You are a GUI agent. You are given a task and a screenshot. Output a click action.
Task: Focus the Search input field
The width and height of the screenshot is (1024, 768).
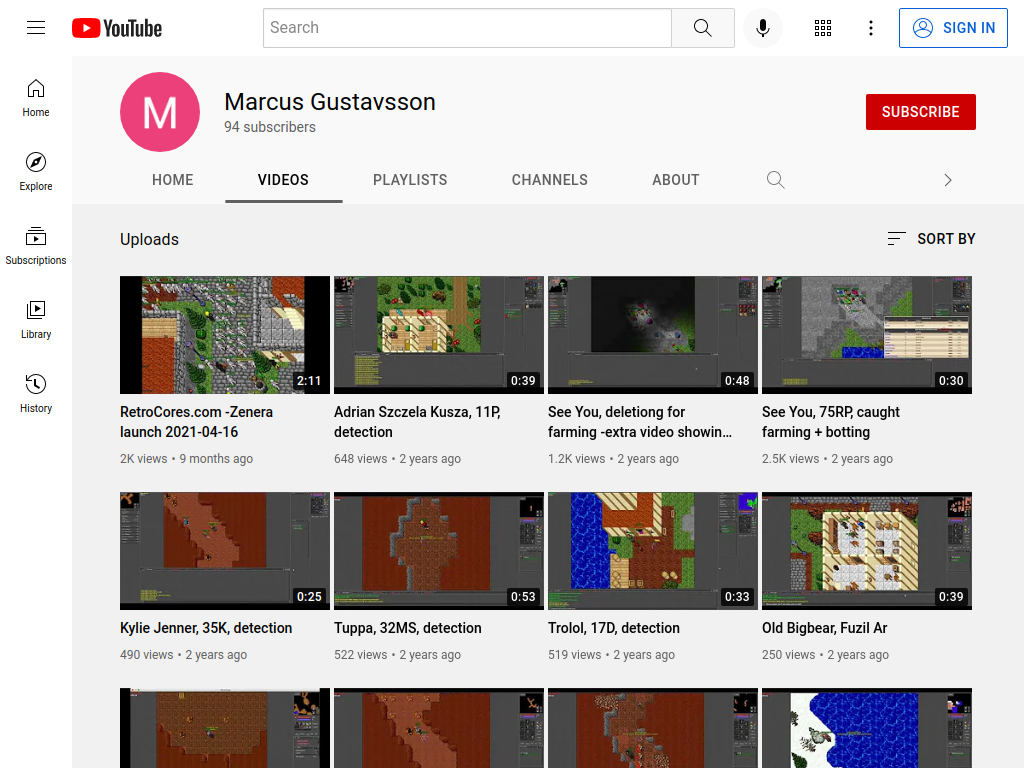pos(468,28)
